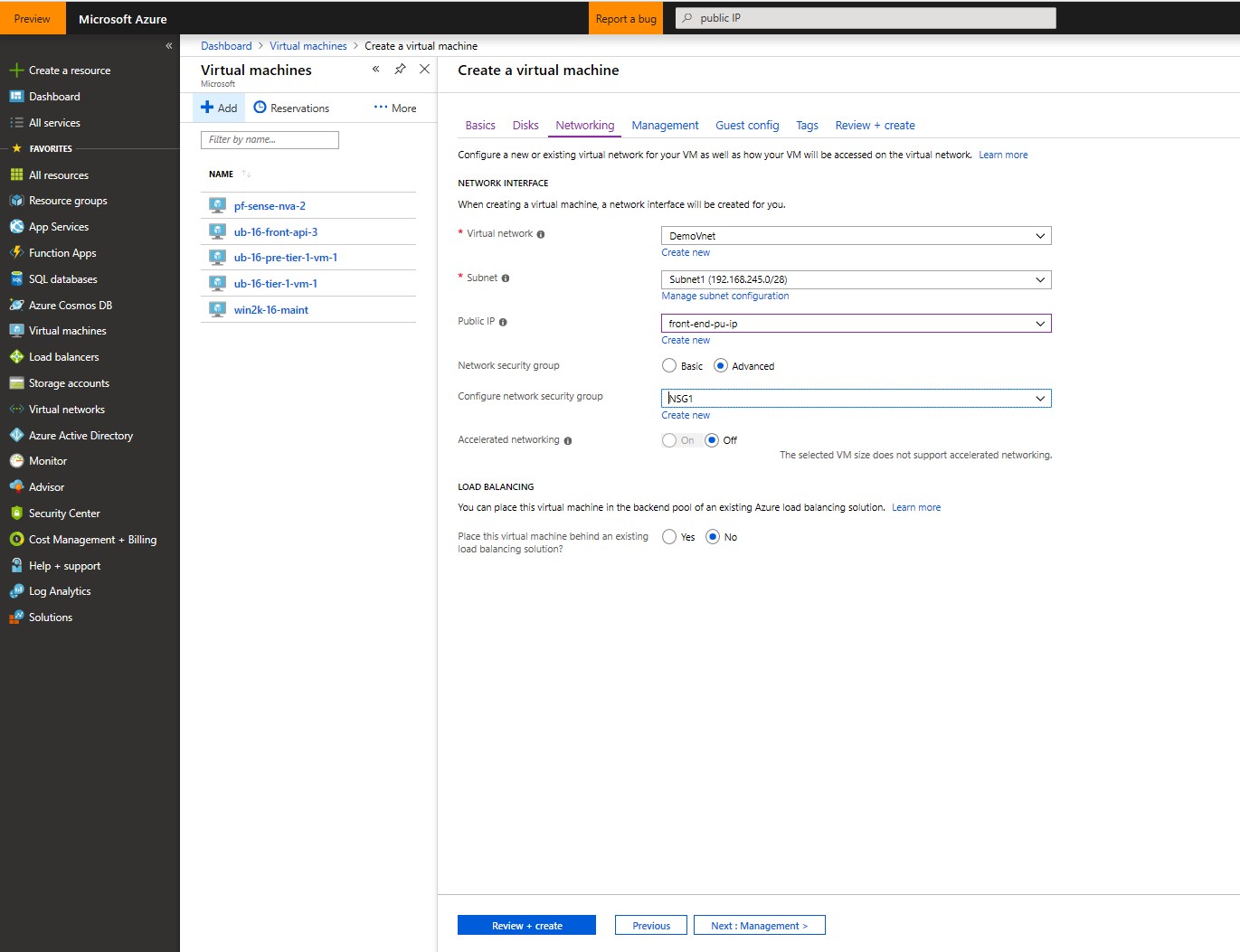Click Next : Management button

(x=759, y=926)
